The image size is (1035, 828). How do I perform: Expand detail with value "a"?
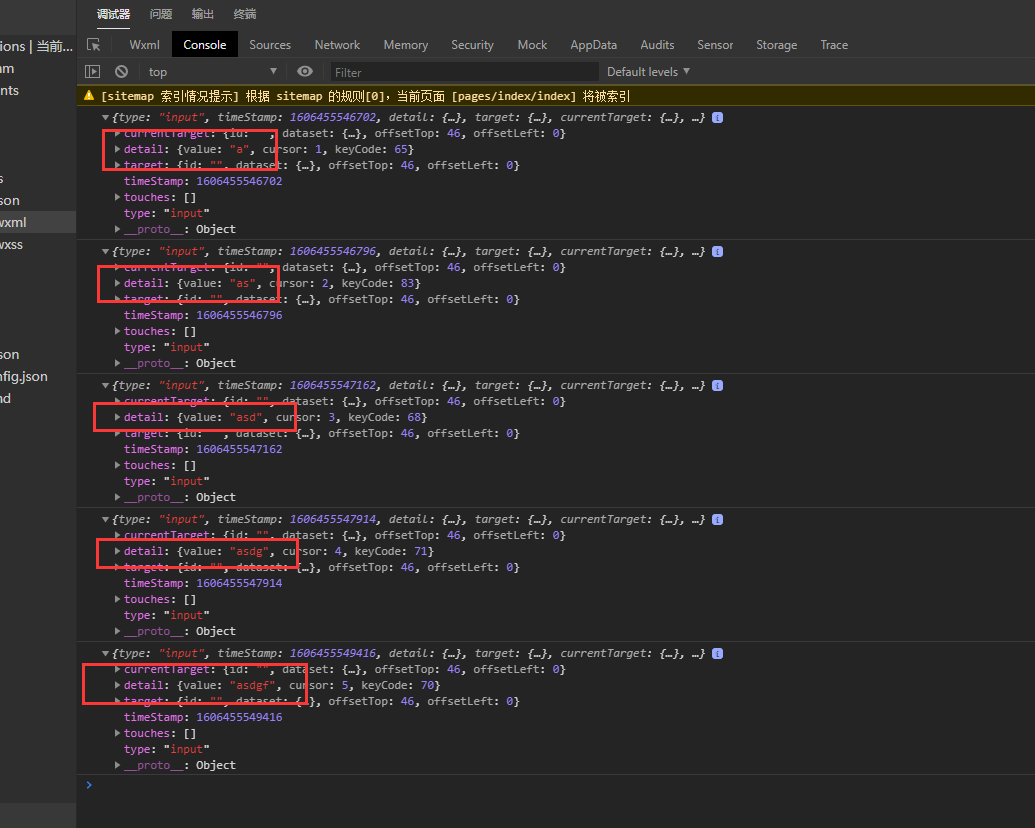point(117,149)
